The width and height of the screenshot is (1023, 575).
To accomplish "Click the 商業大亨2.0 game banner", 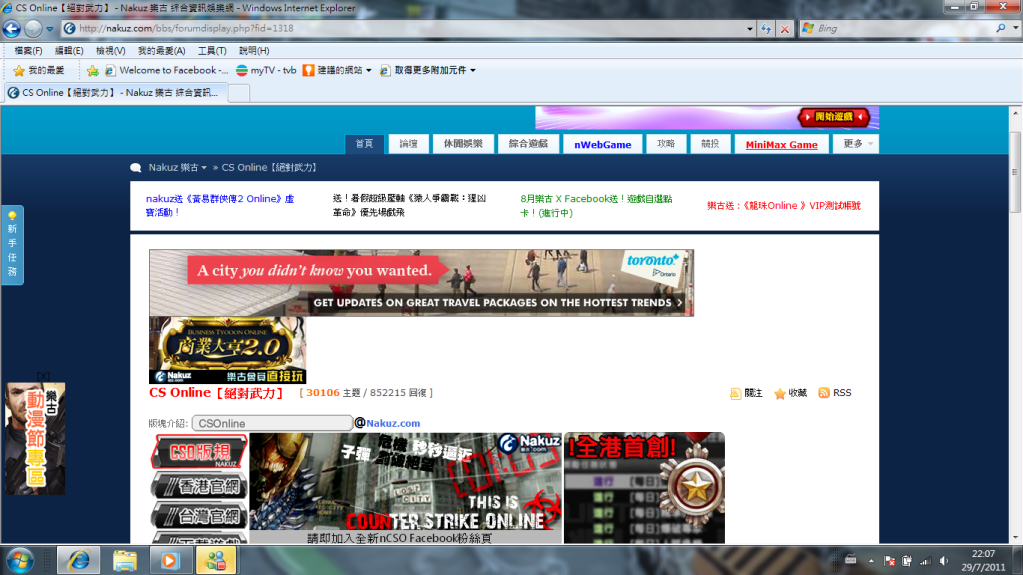I will click(228, 350).
